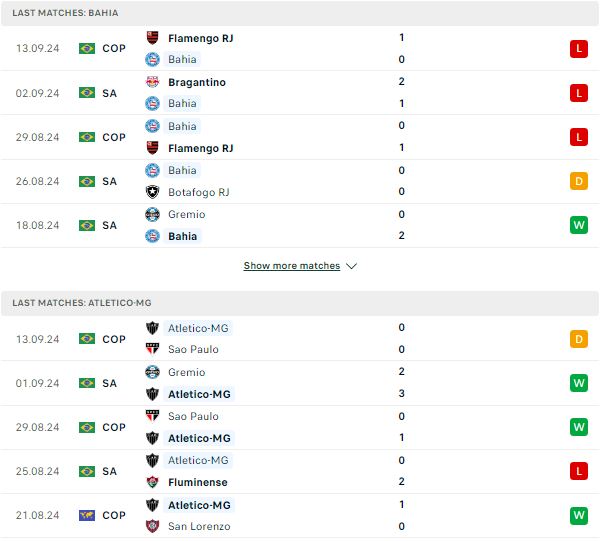The width and height of the screenshot is (605, 541).
Task: Open the 29.08.24 Sao Paulo vs Atletico-MG match
Action: (300, 427)
